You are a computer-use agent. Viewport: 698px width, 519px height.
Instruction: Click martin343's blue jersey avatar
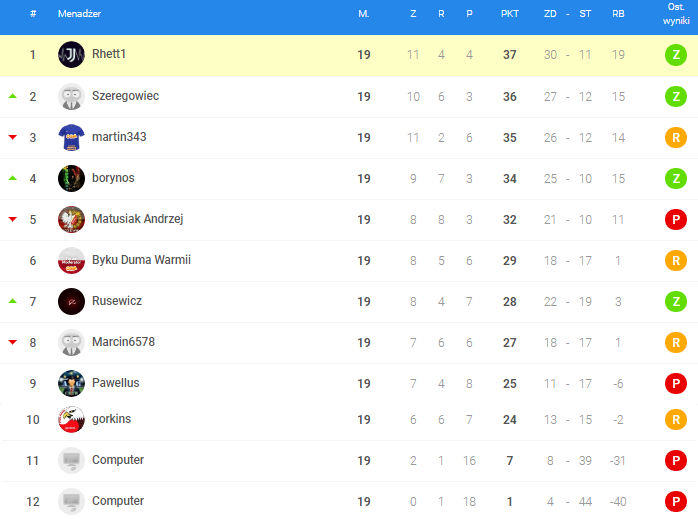71,137
